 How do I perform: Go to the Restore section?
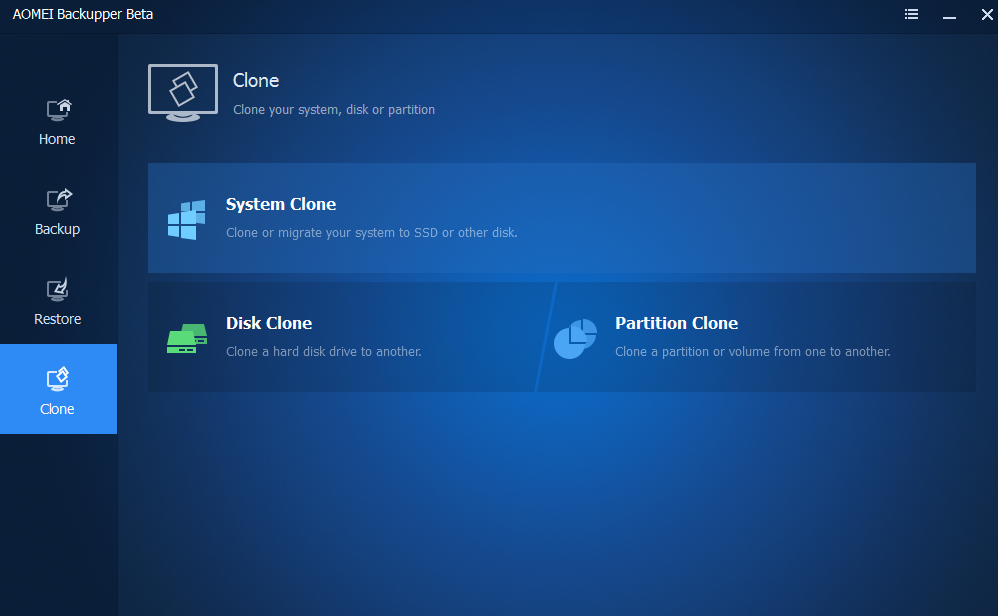click(57, 302)
